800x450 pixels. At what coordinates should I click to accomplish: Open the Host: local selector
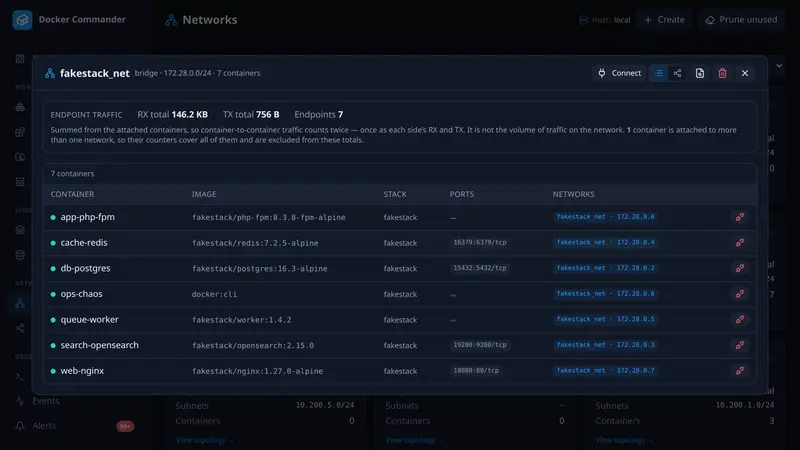605,20
